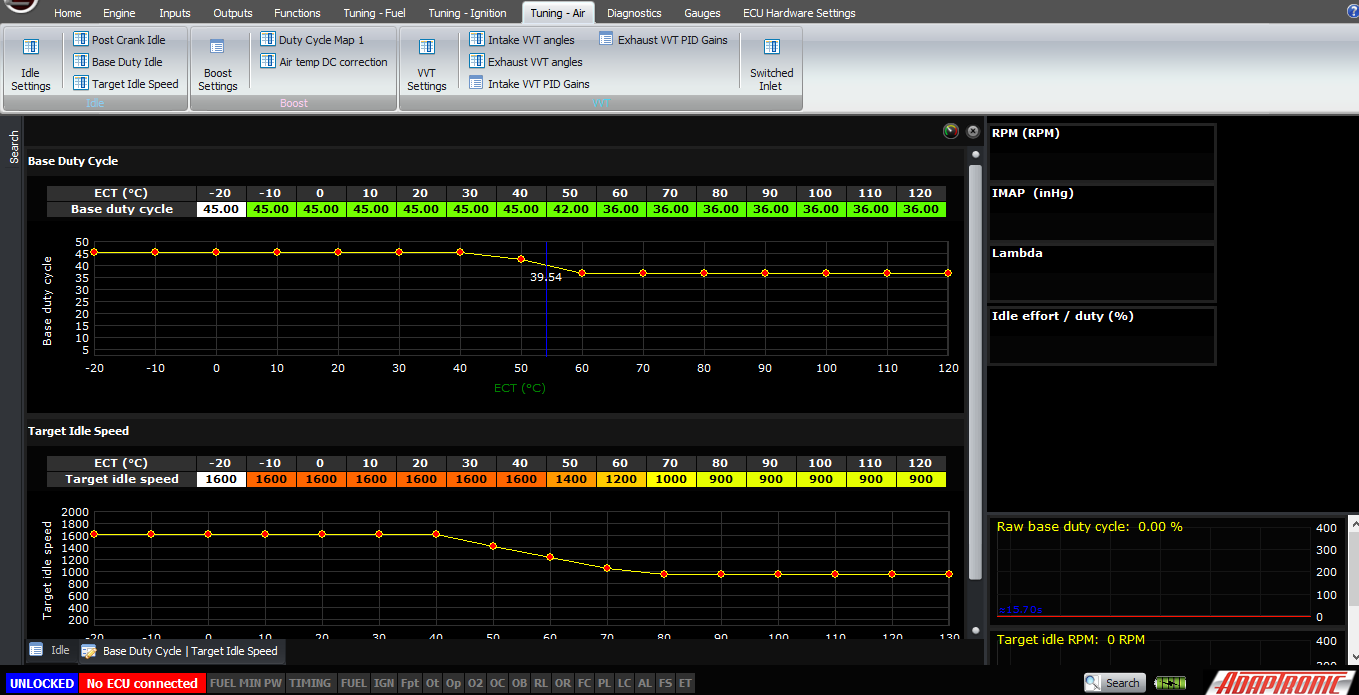Click the ET status flag
The height and width of the screenshot is (695, 1359).
click(685, 683)
